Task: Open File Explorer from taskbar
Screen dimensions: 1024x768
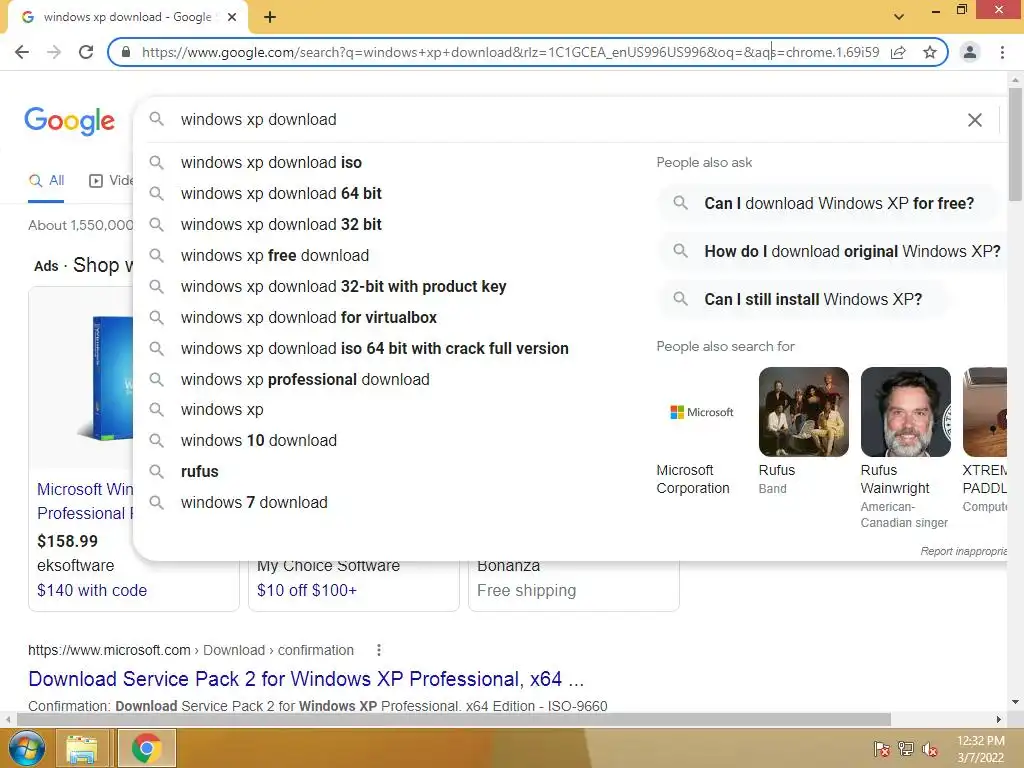Action: click(x=82, y=748)
